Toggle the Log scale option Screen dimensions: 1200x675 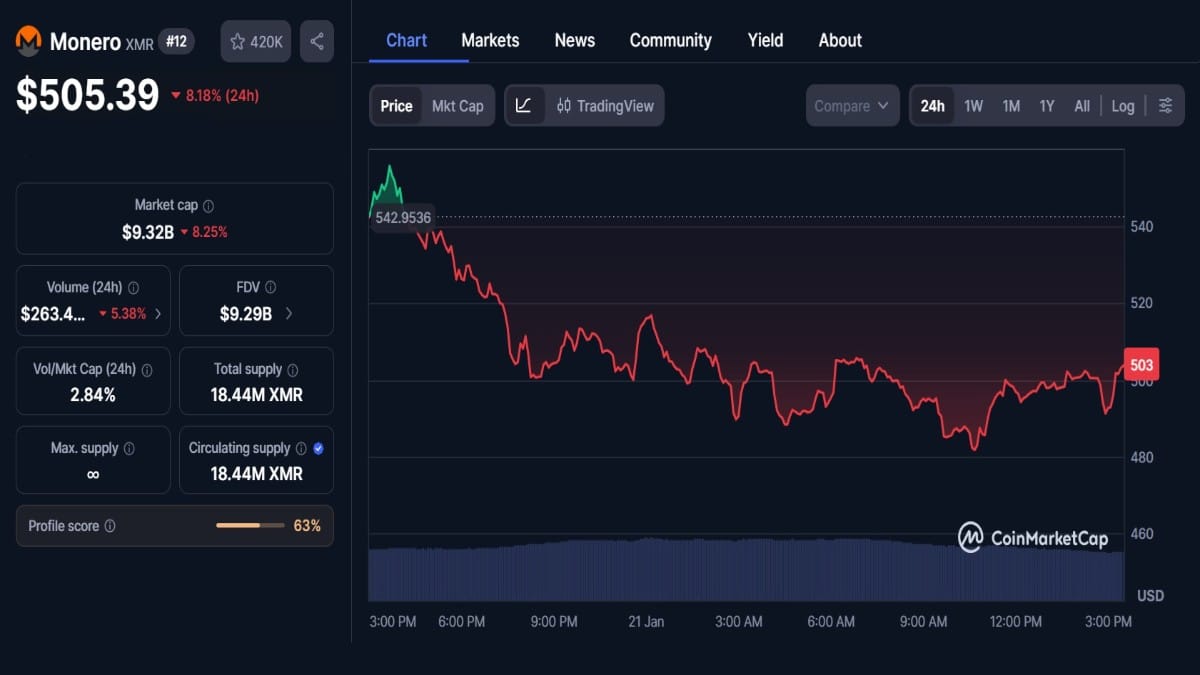(1123, 106)
